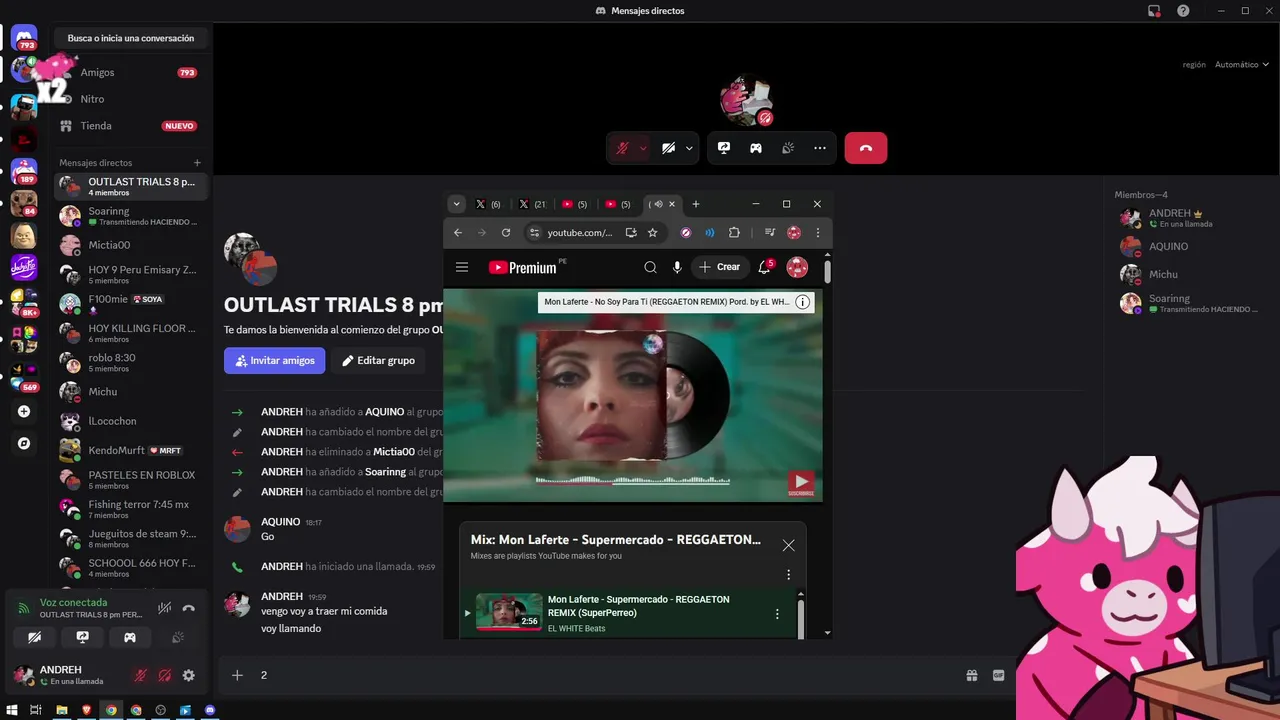Close the Mix Mon Laferte playlist panel
Viewport: 1280px width, 720px height.
tap(789, 545)
